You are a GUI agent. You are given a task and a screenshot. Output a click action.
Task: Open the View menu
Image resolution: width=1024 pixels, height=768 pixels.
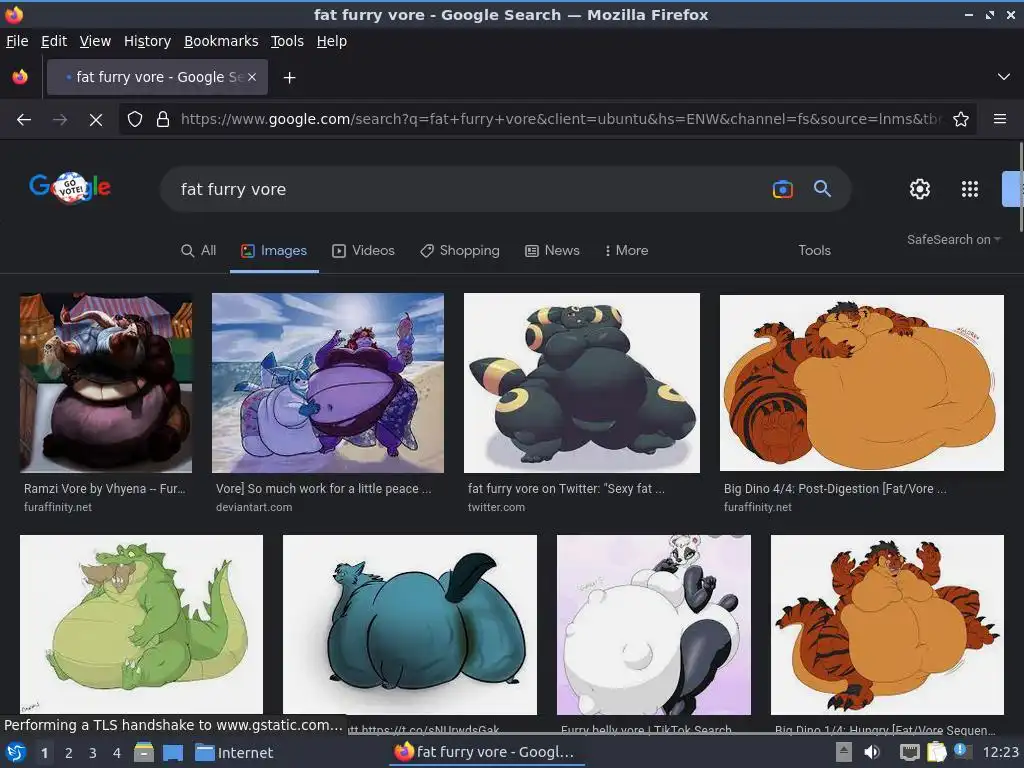click(95, 41)
